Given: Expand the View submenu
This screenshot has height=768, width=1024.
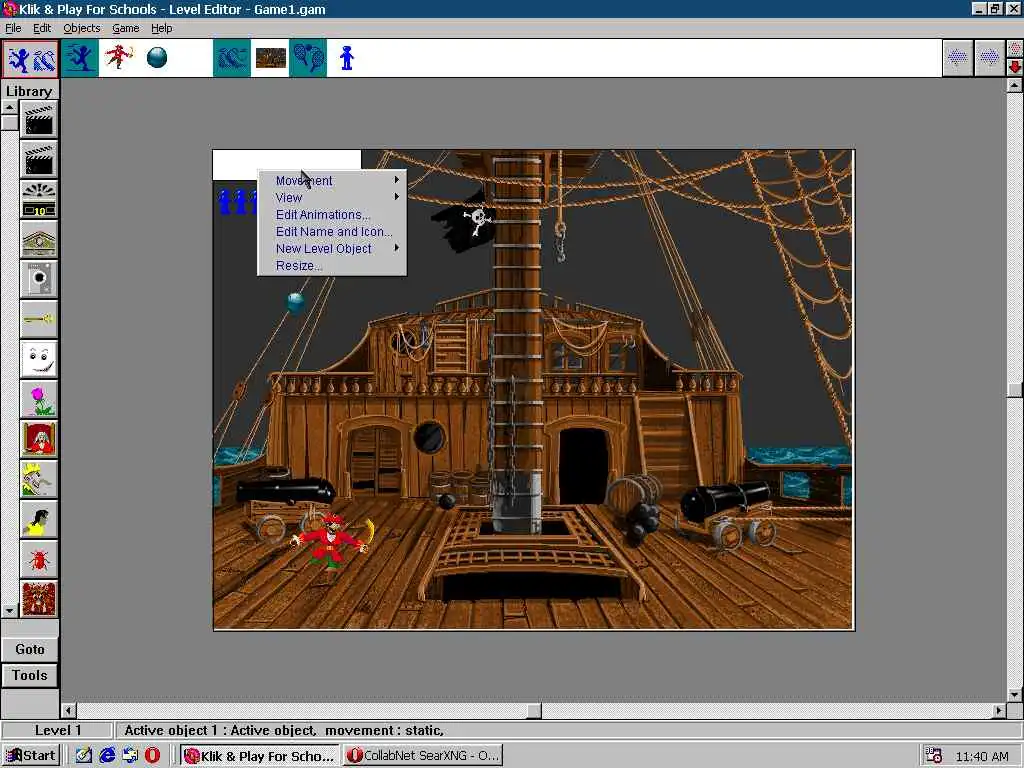Looking at the screenshot, I should (x=332, y=197).
